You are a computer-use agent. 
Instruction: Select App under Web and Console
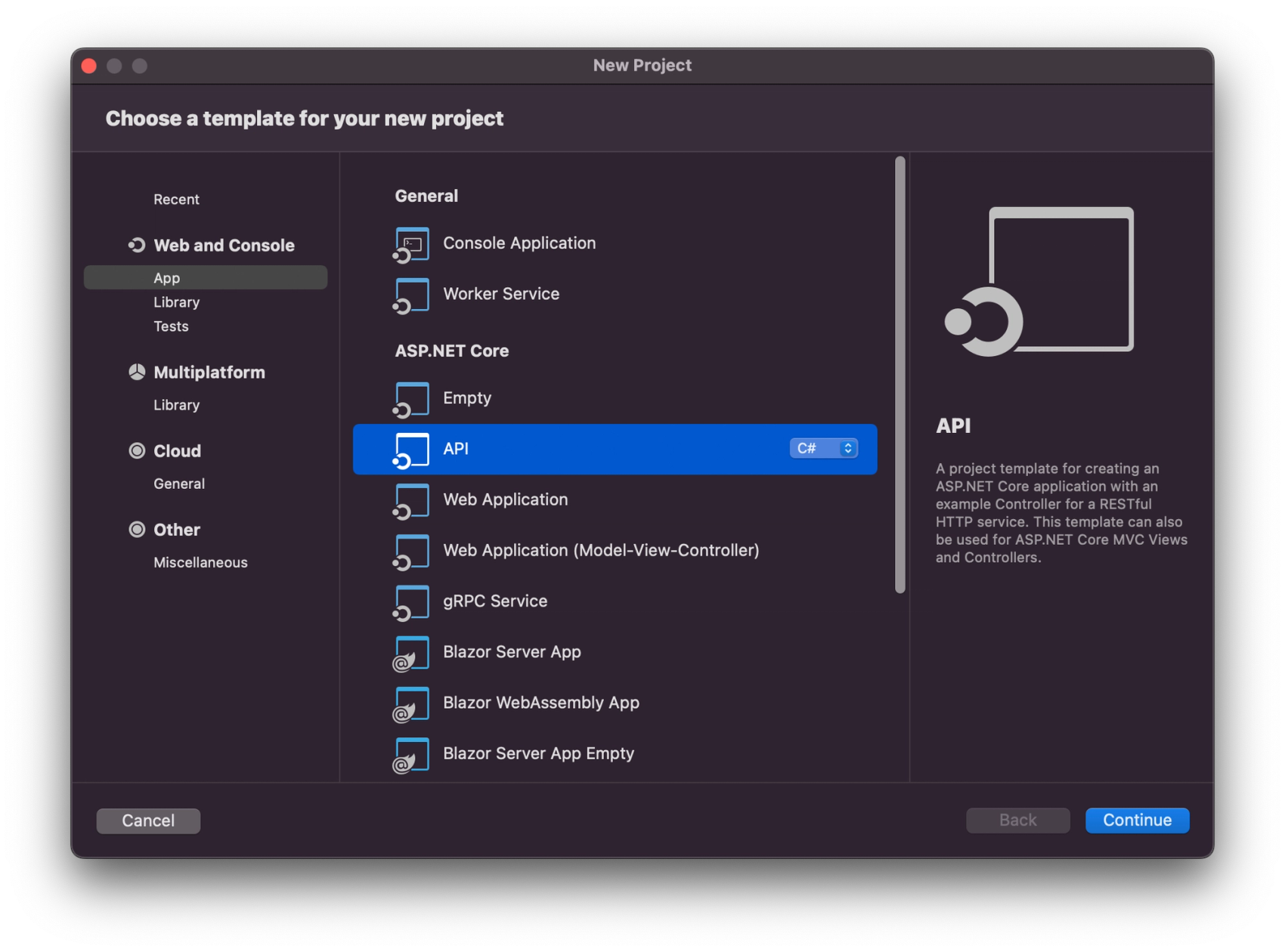tap(206, 277)
